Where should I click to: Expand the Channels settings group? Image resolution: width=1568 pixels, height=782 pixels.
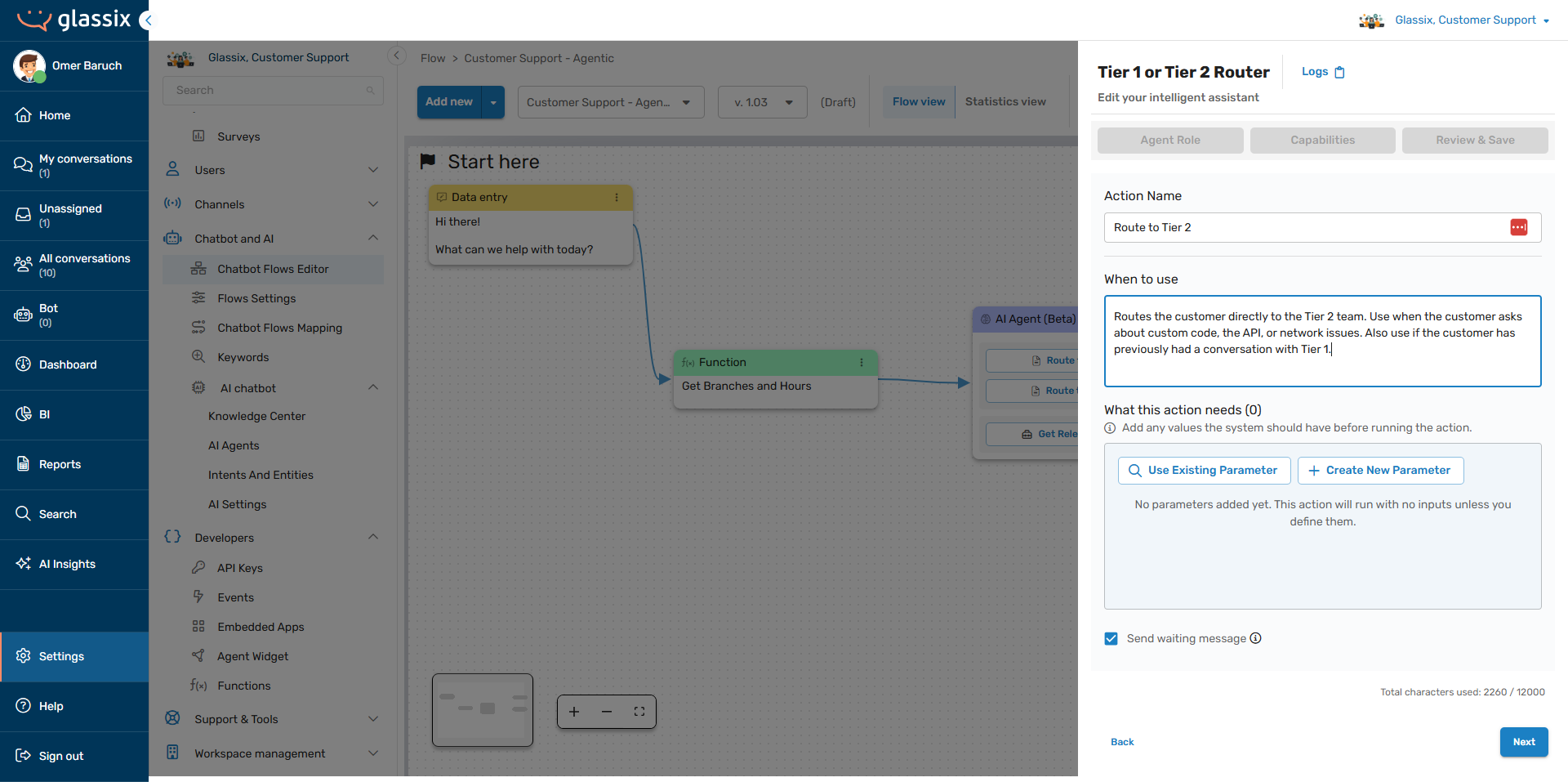[273, 204]
